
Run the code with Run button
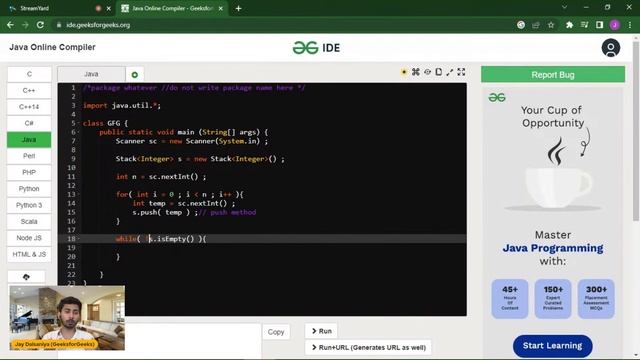(x=322, y=331)
